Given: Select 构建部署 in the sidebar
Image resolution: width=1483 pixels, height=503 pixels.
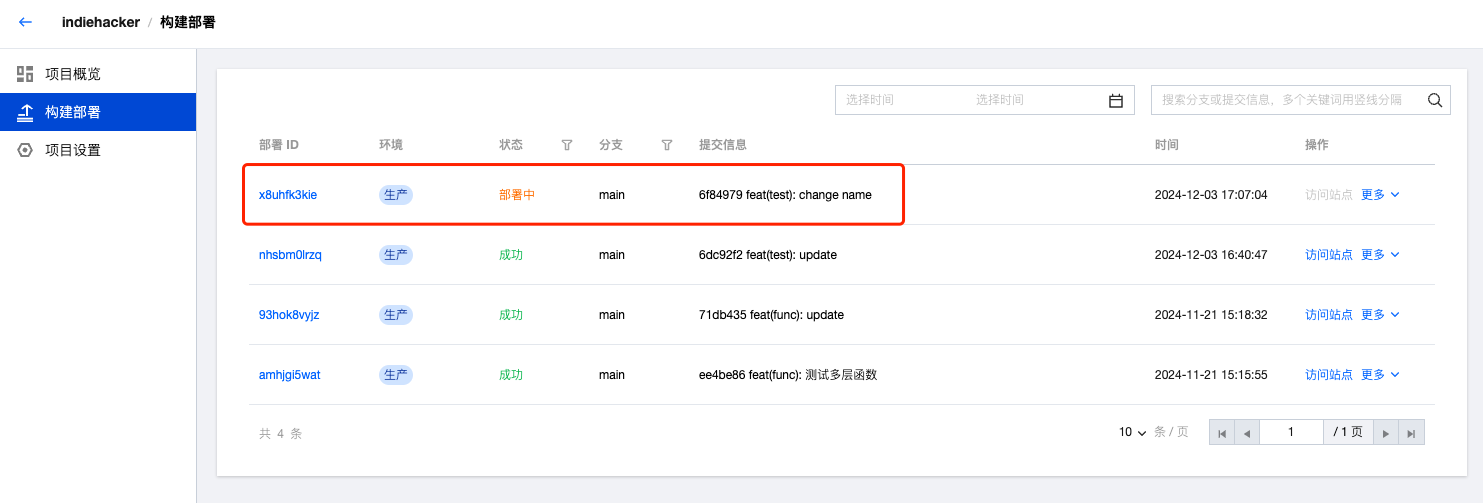Looking at the screenshot, I should (72, 112).
